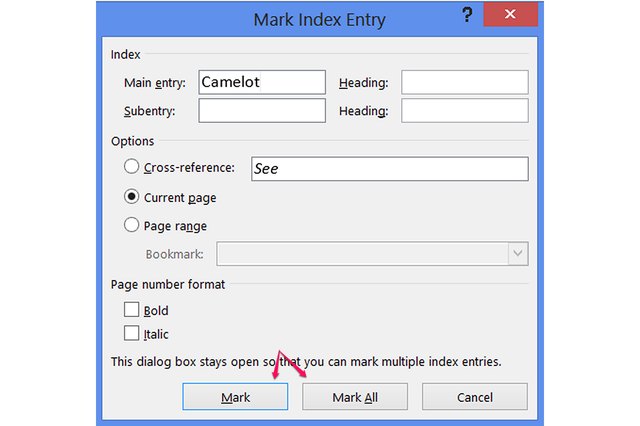
Task: Click the 'This dialog box stays open' message
Action: coord(306,362)
